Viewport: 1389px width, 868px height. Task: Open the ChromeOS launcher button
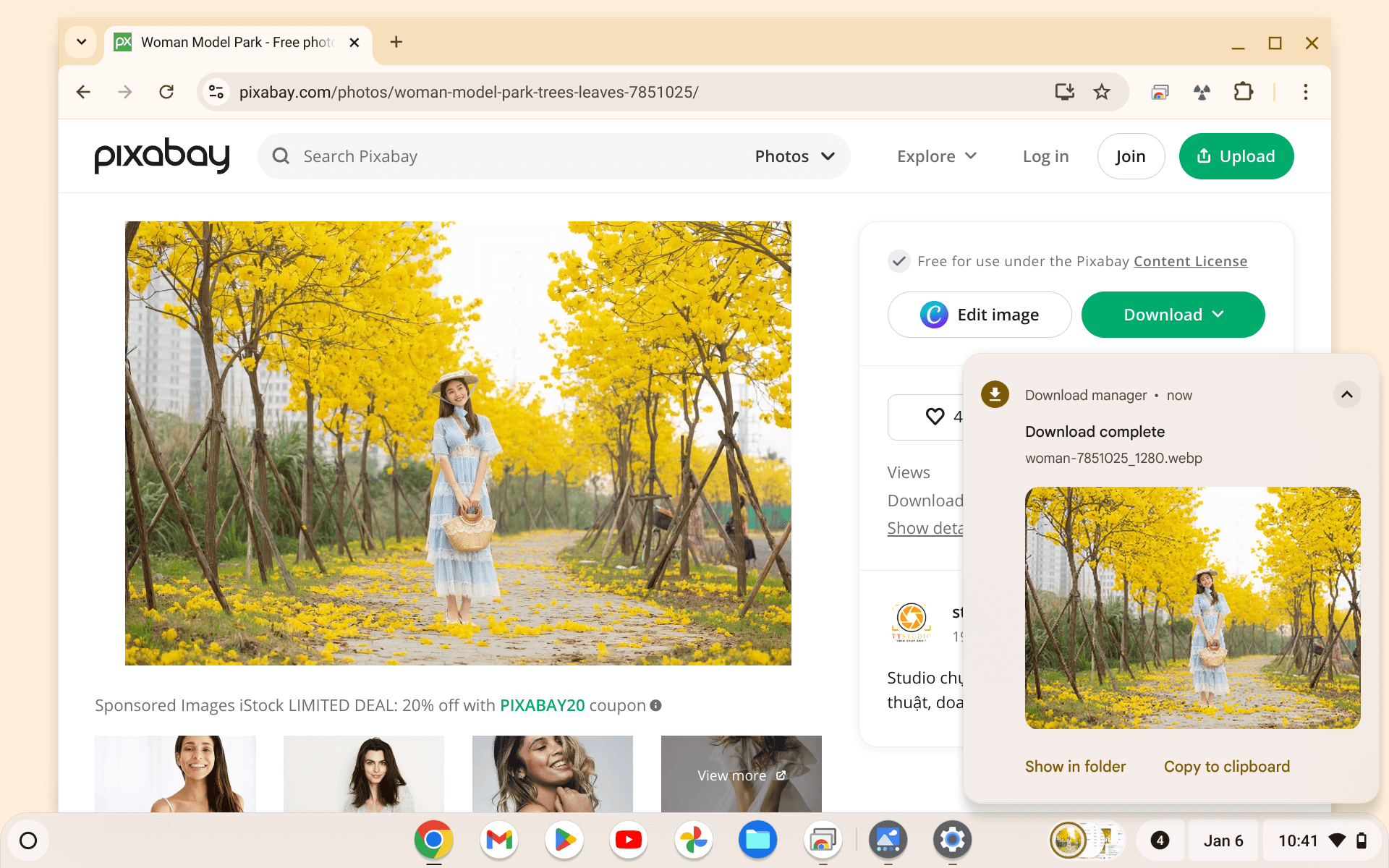click(x=28, y=841)
